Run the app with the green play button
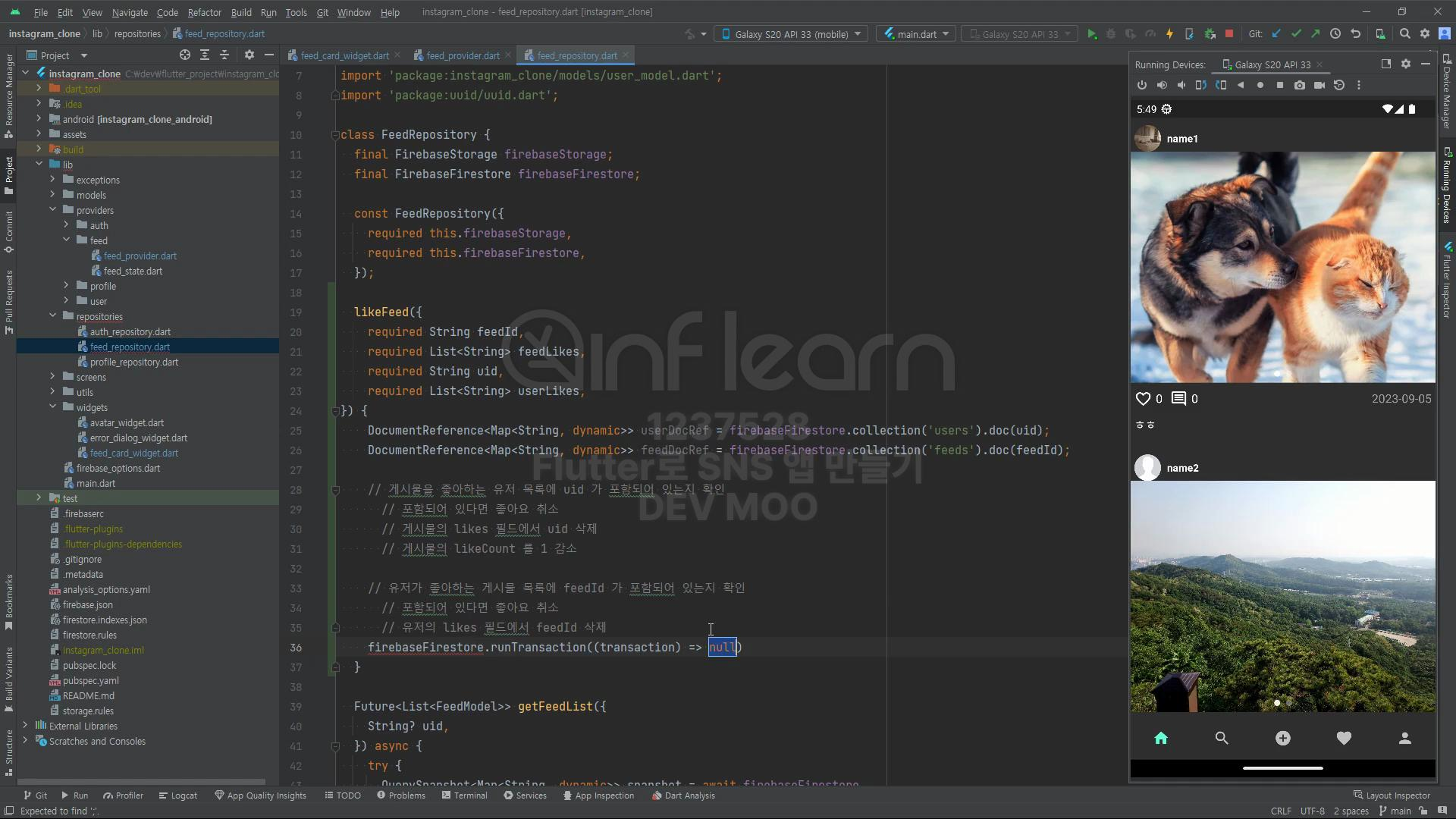 [1092, 34]
